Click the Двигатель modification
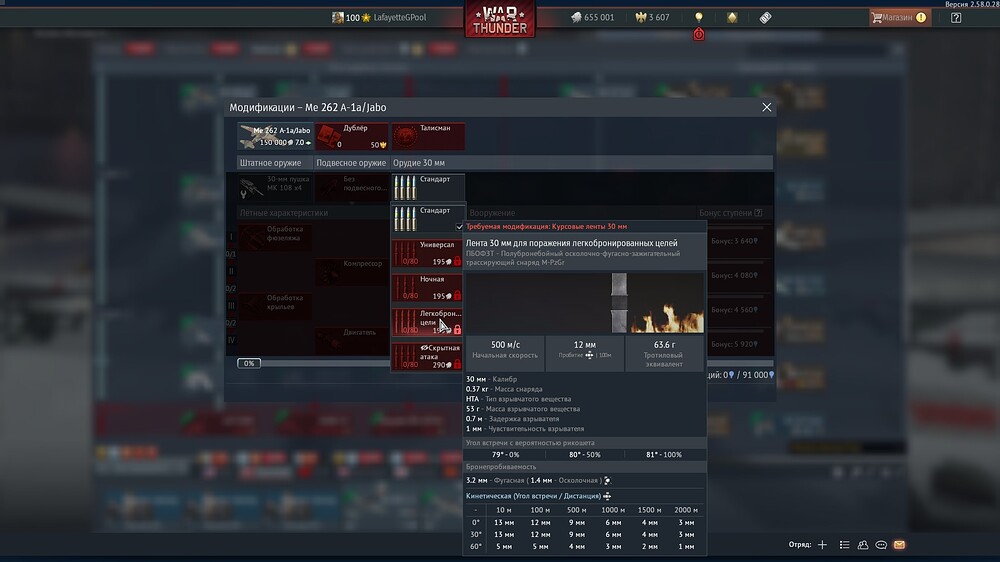Screen dimensions: 1000x562 351,340
